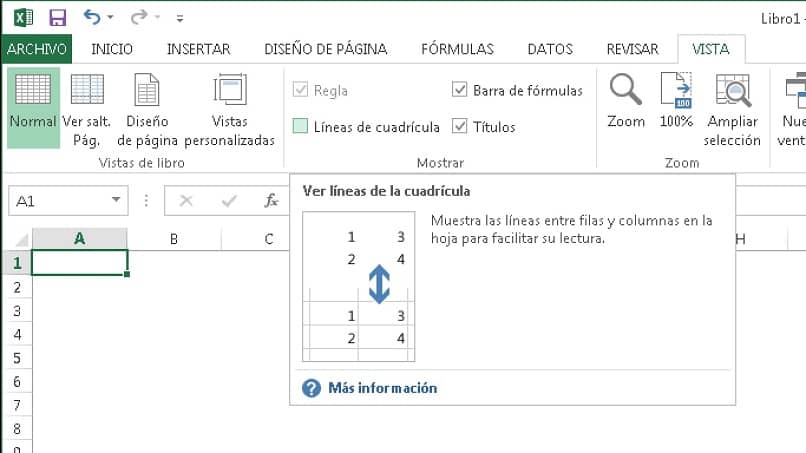Switch to the FÓRMULAS tab
Screen dimensions: 806x453
(457, 49)
